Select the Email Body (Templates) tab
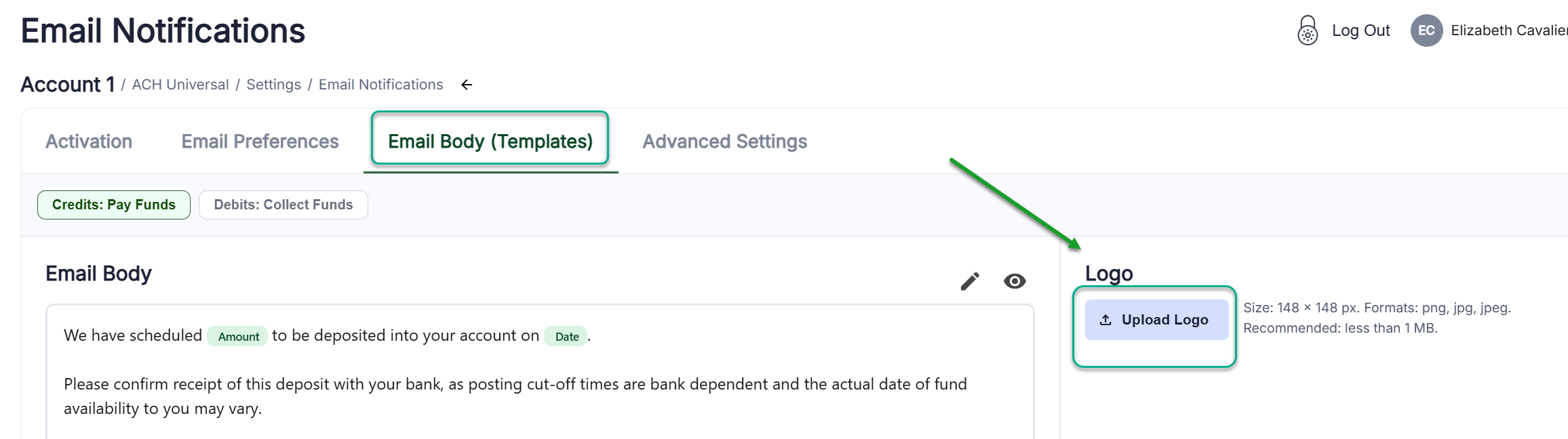The width and height of the screenshot is (1568, 439). tap(490, 142)
